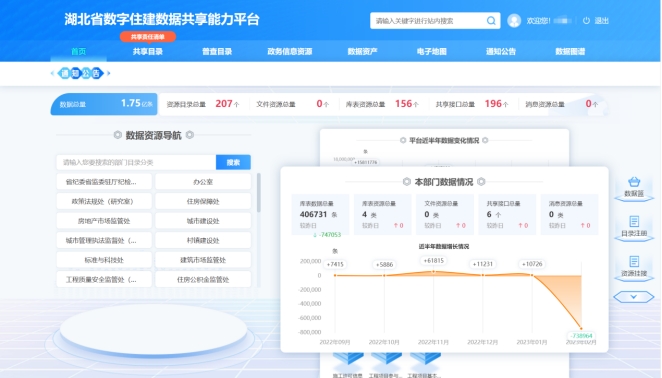This screenshot has width=662, height=378.
Task: Click the 共享责任清单 orange badge
Action: pos(148,37)
